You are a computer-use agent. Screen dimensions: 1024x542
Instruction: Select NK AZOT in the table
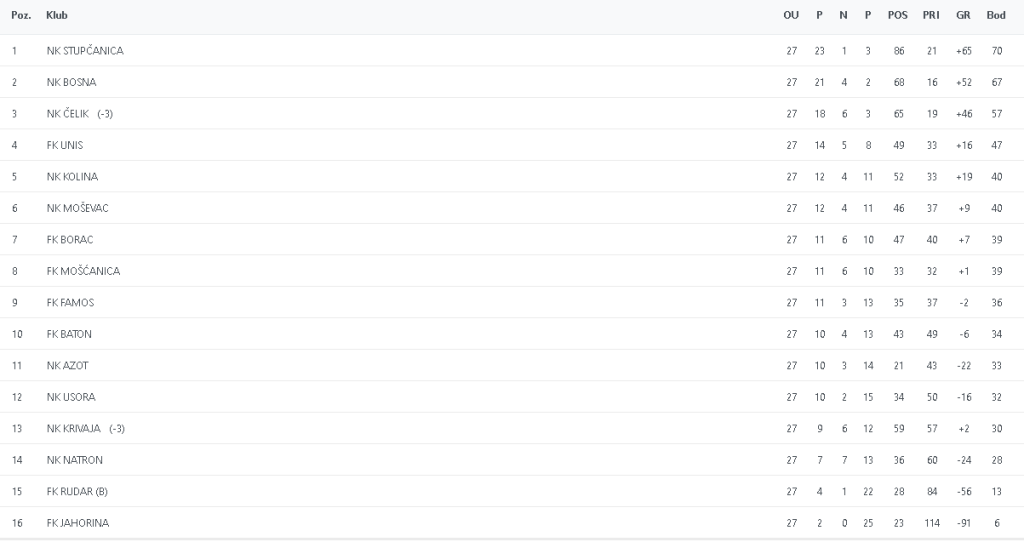pyautogui.click(x=67, y=366)
